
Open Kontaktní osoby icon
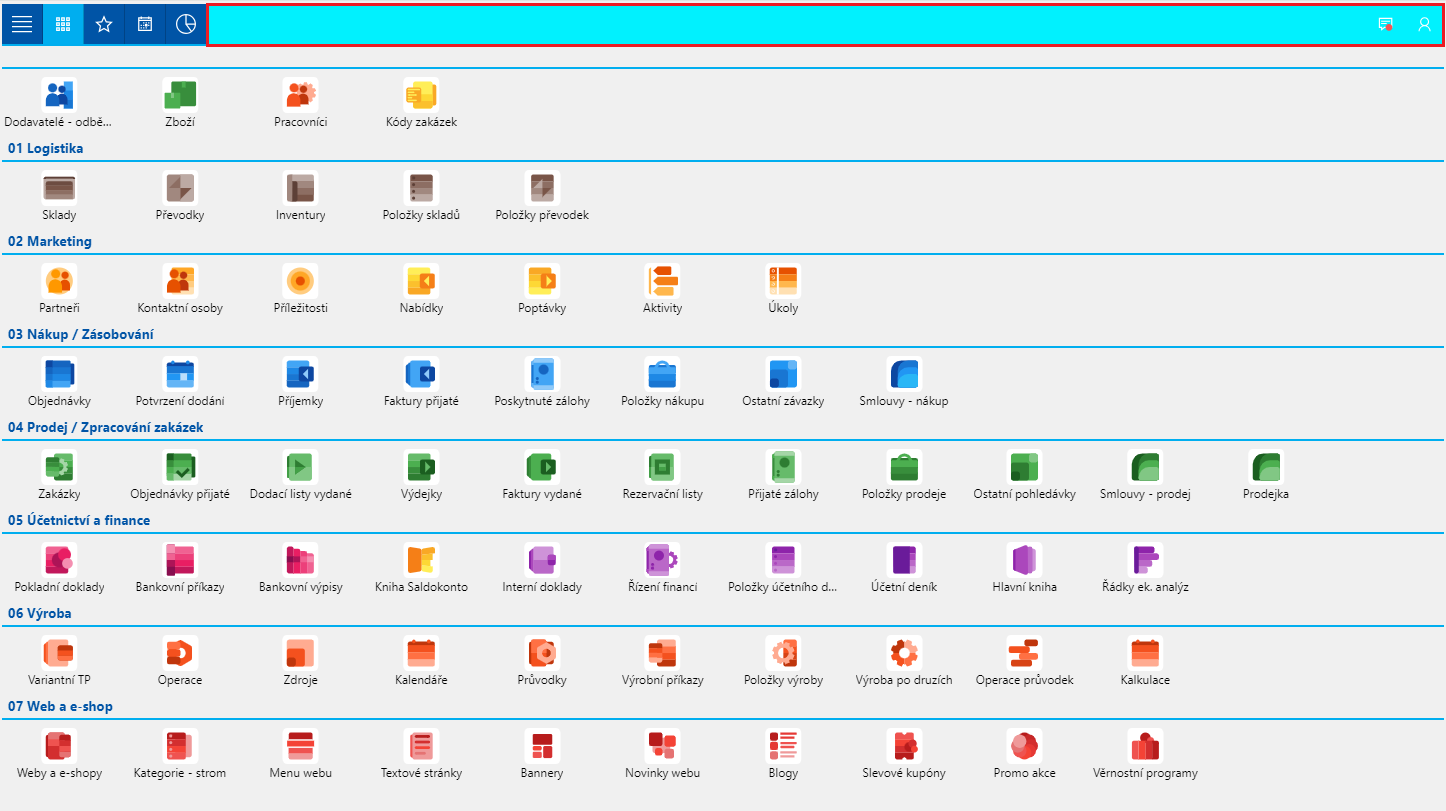tap(180, 281)
